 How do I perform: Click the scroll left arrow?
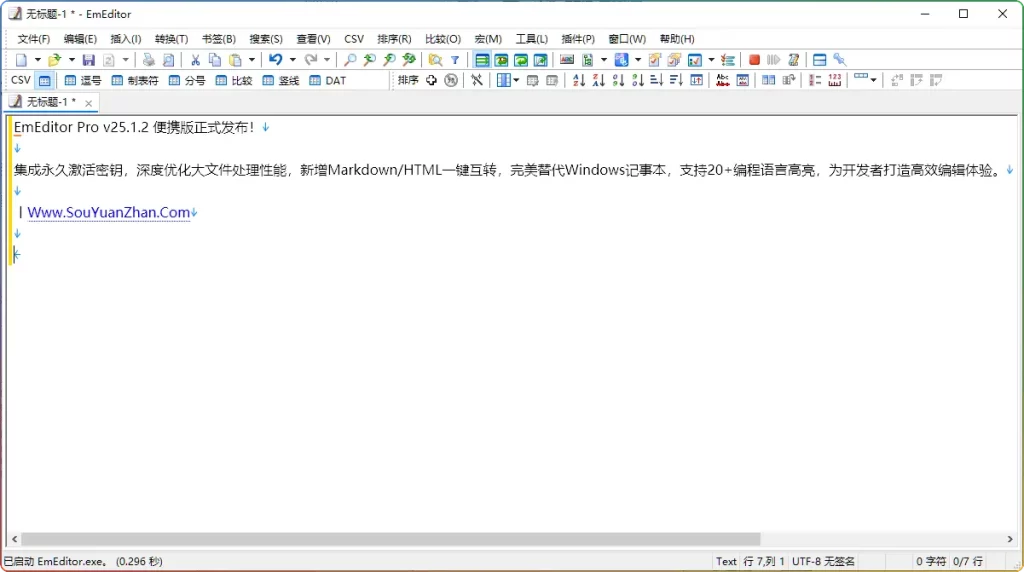(14, 539)
